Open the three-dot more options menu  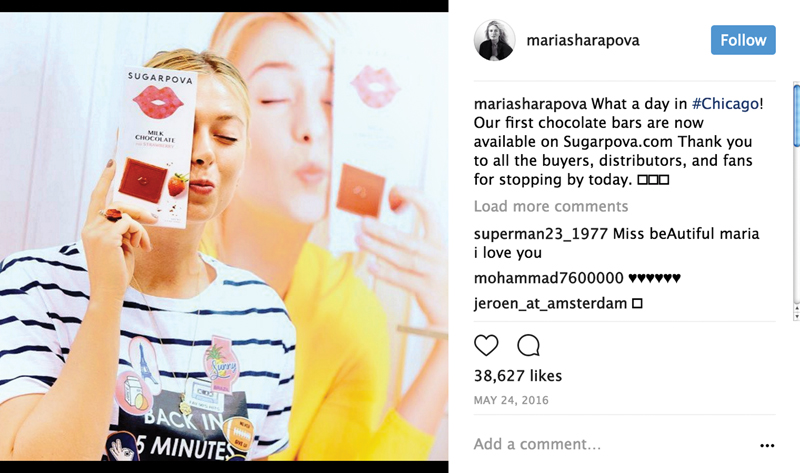[767, 445]
